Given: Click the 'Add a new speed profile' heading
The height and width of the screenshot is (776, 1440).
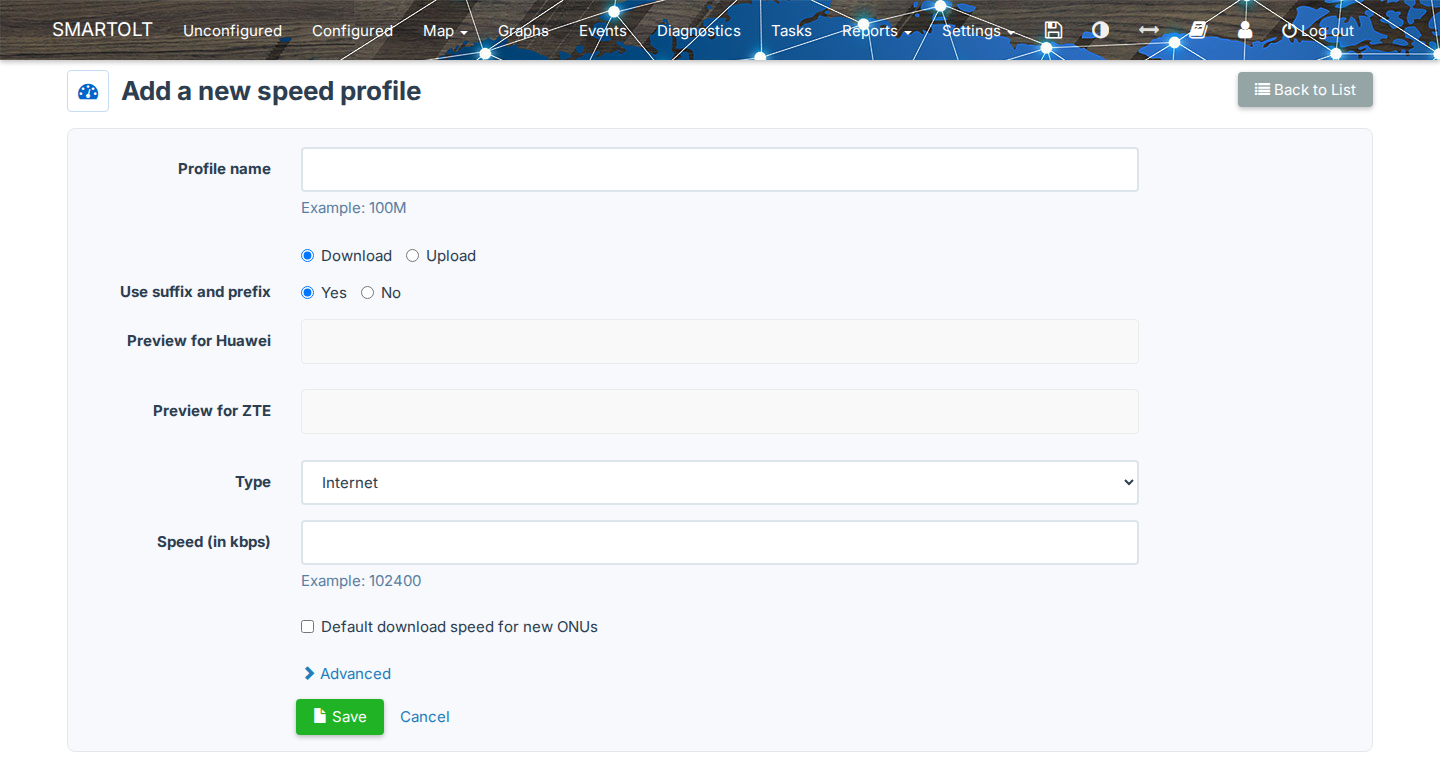Looking at the screenshot, I should (x=271, y=91).
